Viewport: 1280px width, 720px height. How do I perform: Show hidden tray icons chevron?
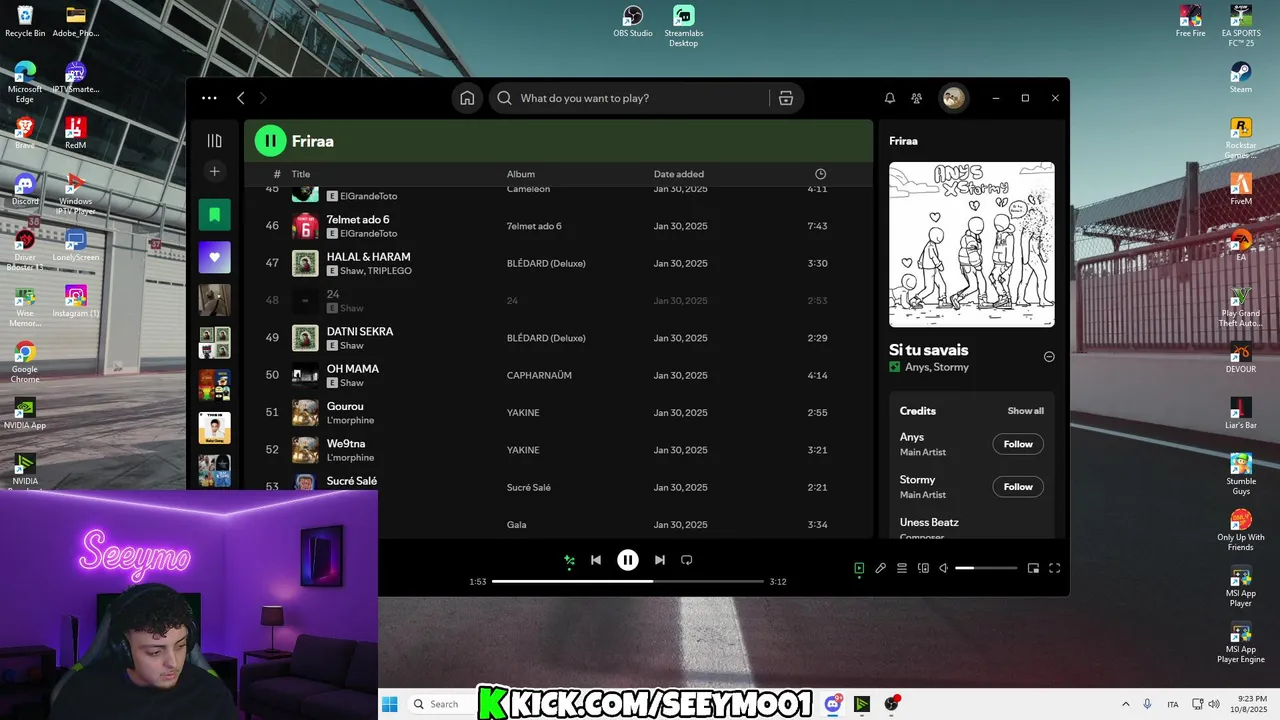(x=1125, y=704)
